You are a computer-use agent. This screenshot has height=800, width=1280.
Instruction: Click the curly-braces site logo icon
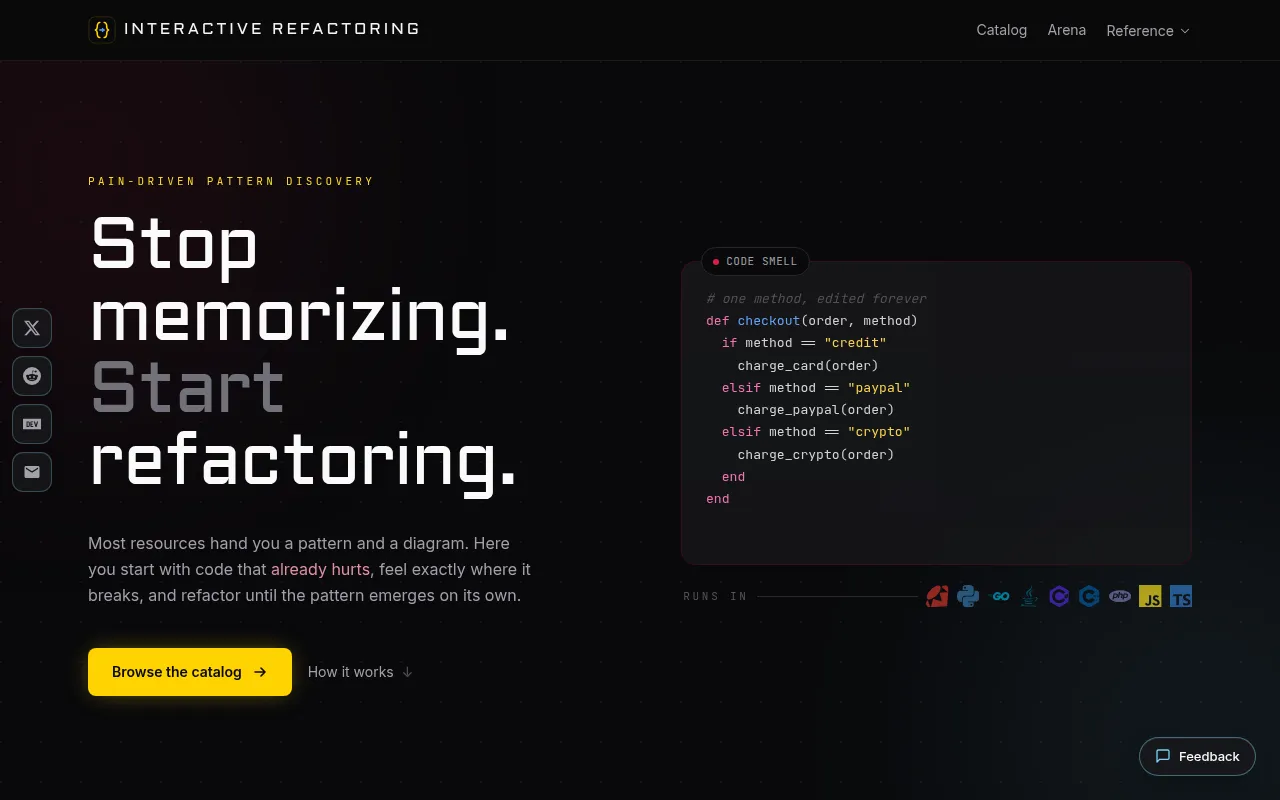pyautogui.click(x=102, y=30)
